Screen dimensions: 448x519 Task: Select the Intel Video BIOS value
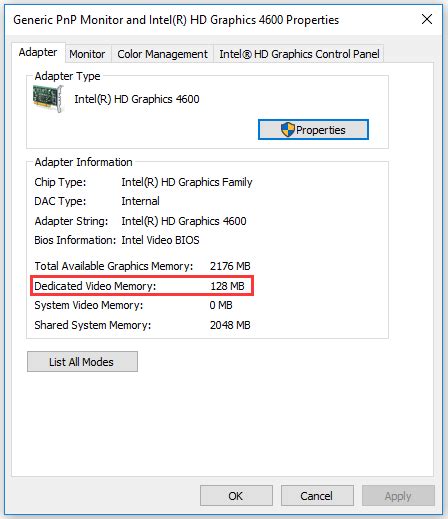160,240
